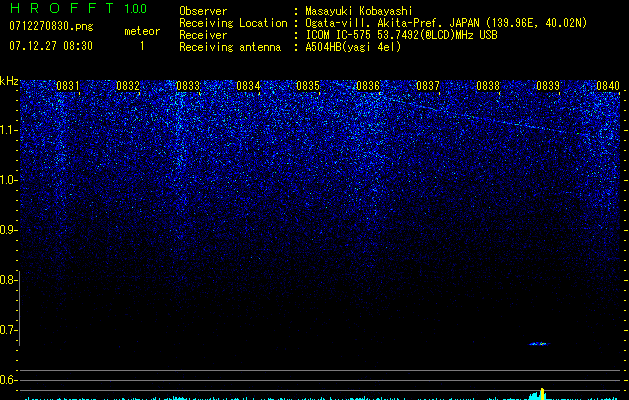Viewport: 629px width, 400px height.
Task: Click the 0840 time marker
Action: 608,86
